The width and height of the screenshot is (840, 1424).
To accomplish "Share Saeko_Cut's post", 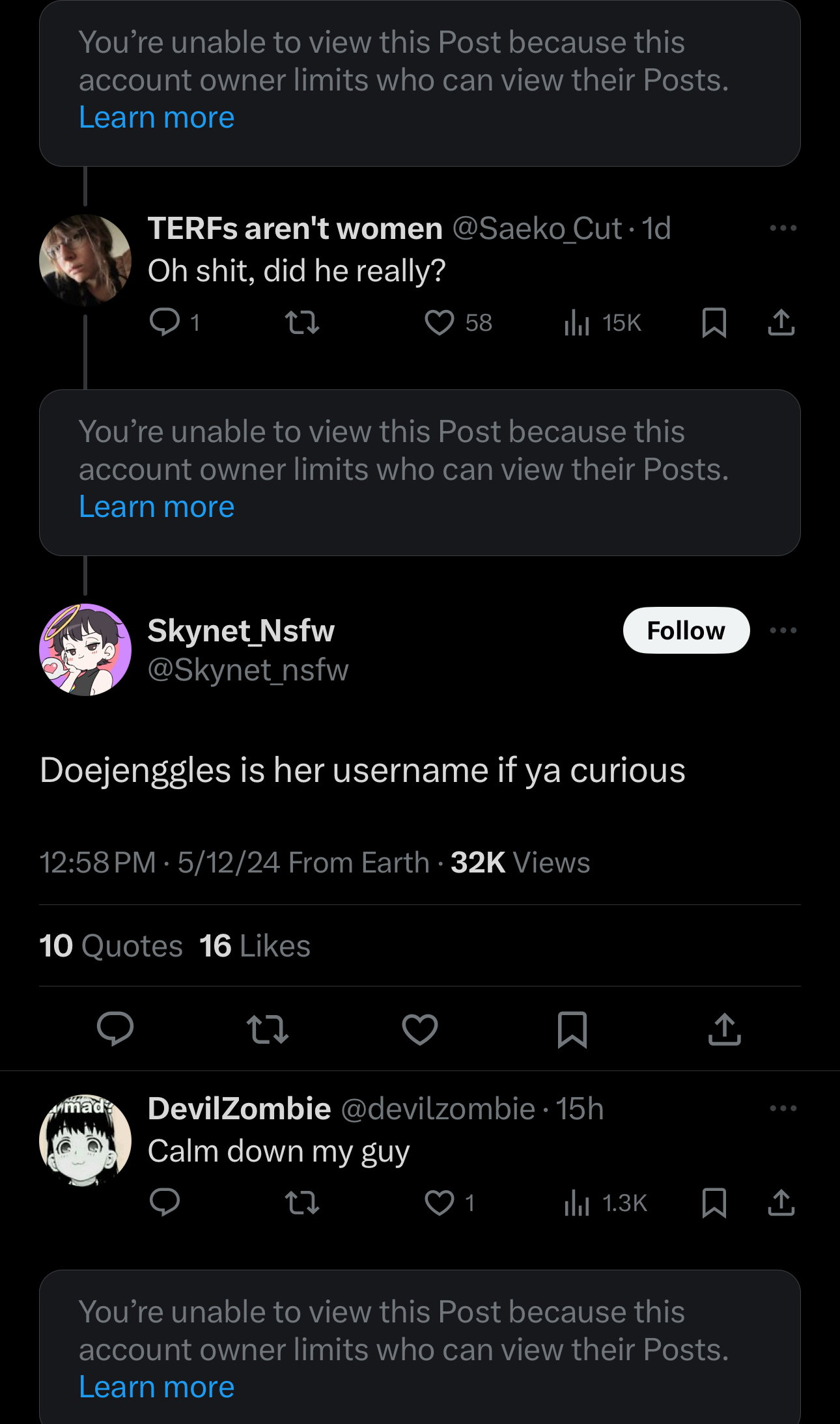I will pyautogui.click(x=781, y=322).
